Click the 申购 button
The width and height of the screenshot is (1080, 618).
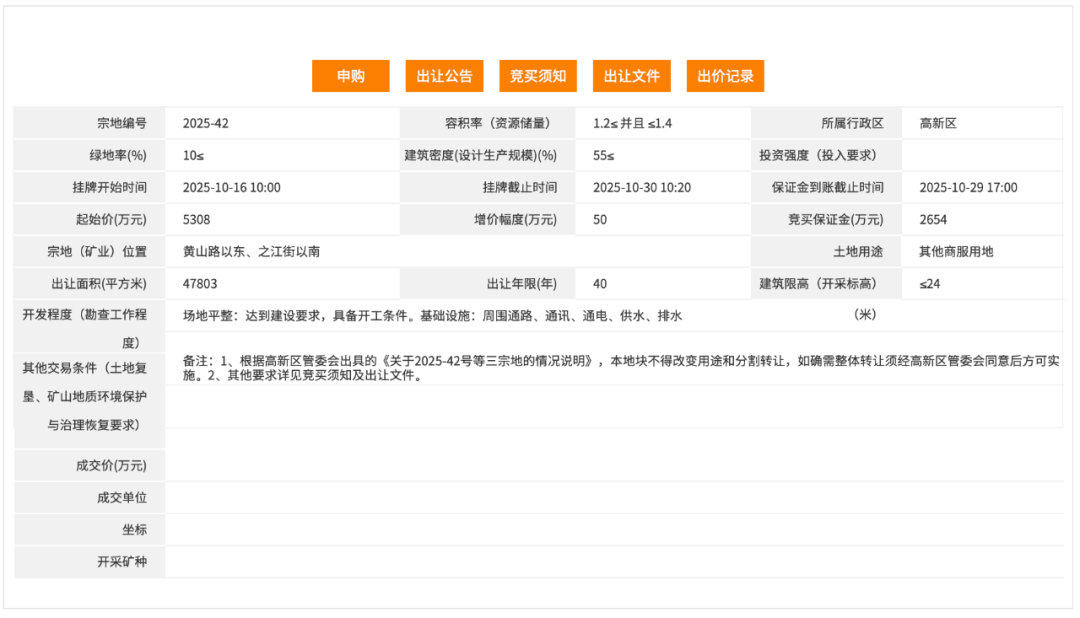coord(351,75)
